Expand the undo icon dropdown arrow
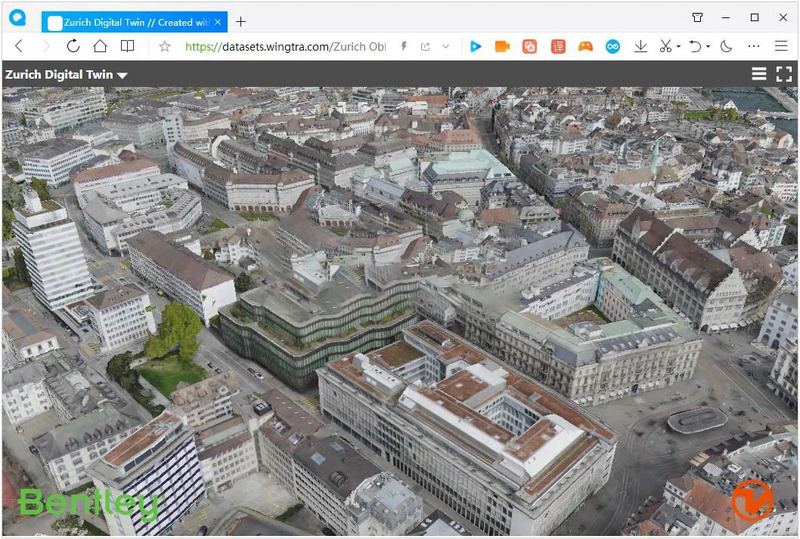This screenshot has height=539, width=800. pos(708,46)
